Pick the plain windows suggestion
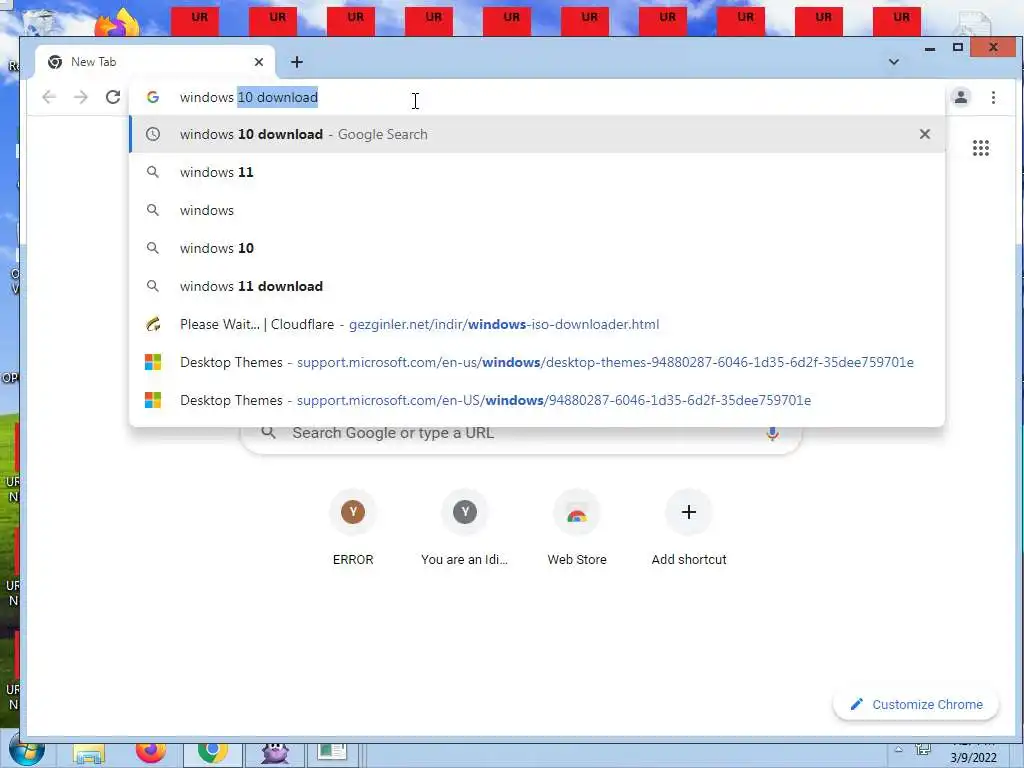 coord(537,210)
